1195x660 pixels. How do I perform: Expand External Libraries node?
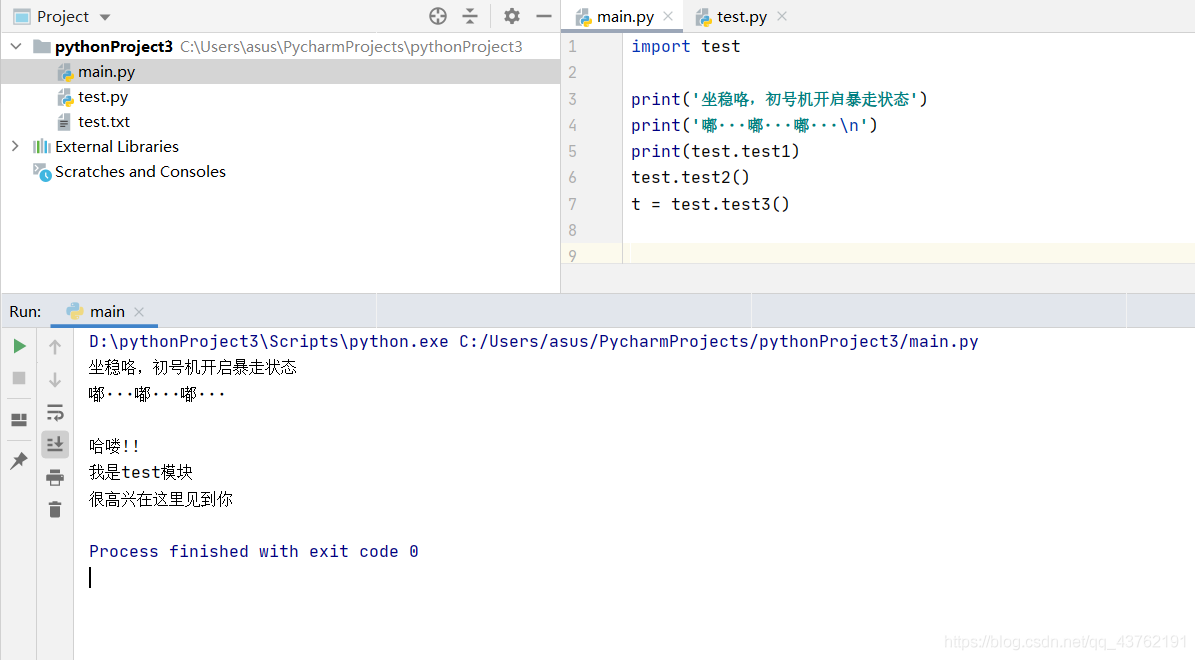15,146
